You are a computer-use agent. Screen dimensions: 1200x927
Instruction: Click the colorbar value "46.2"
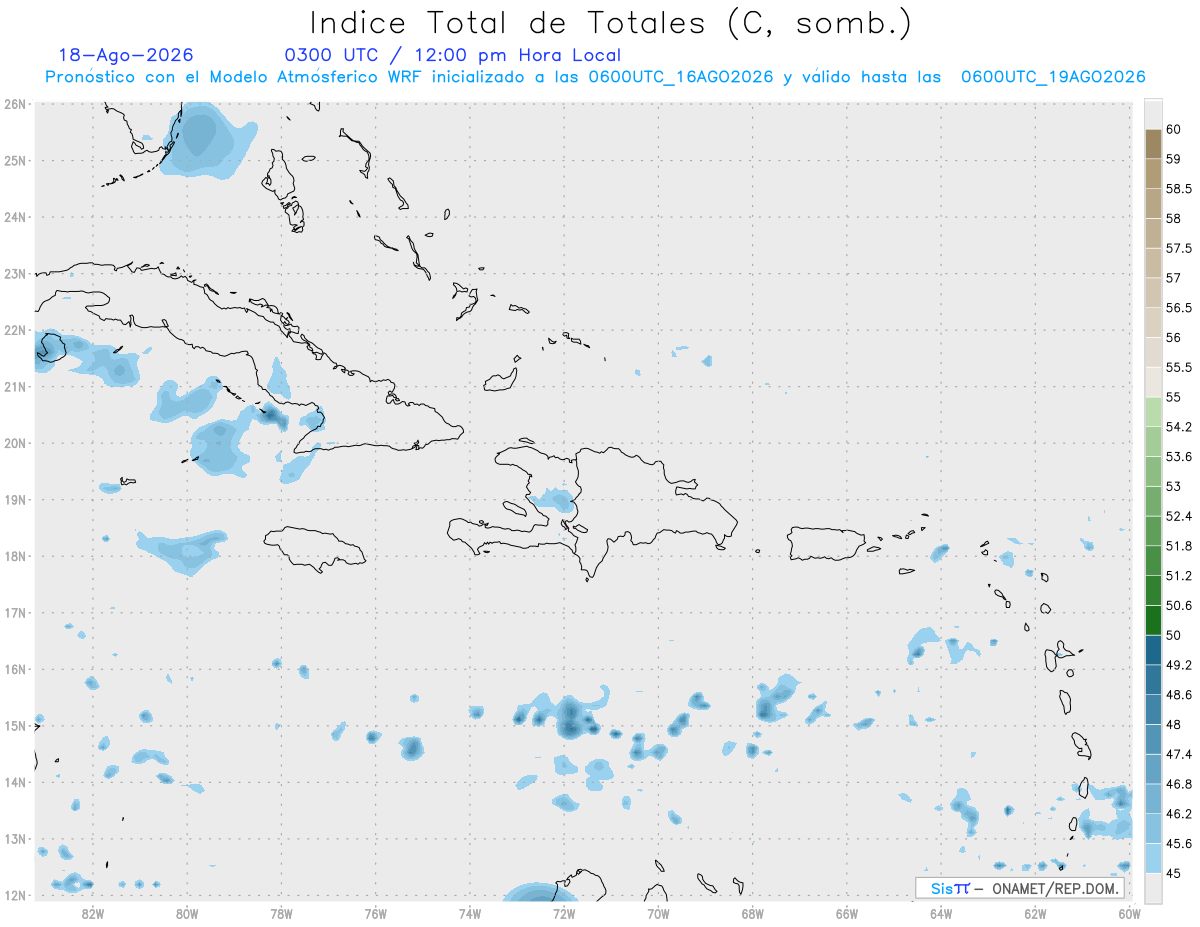1179,814
